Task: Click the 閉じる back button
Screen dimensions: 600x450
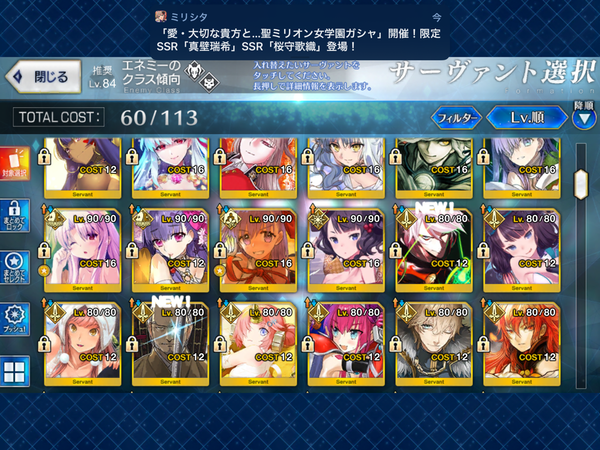Action: click(x=43, y=77)
